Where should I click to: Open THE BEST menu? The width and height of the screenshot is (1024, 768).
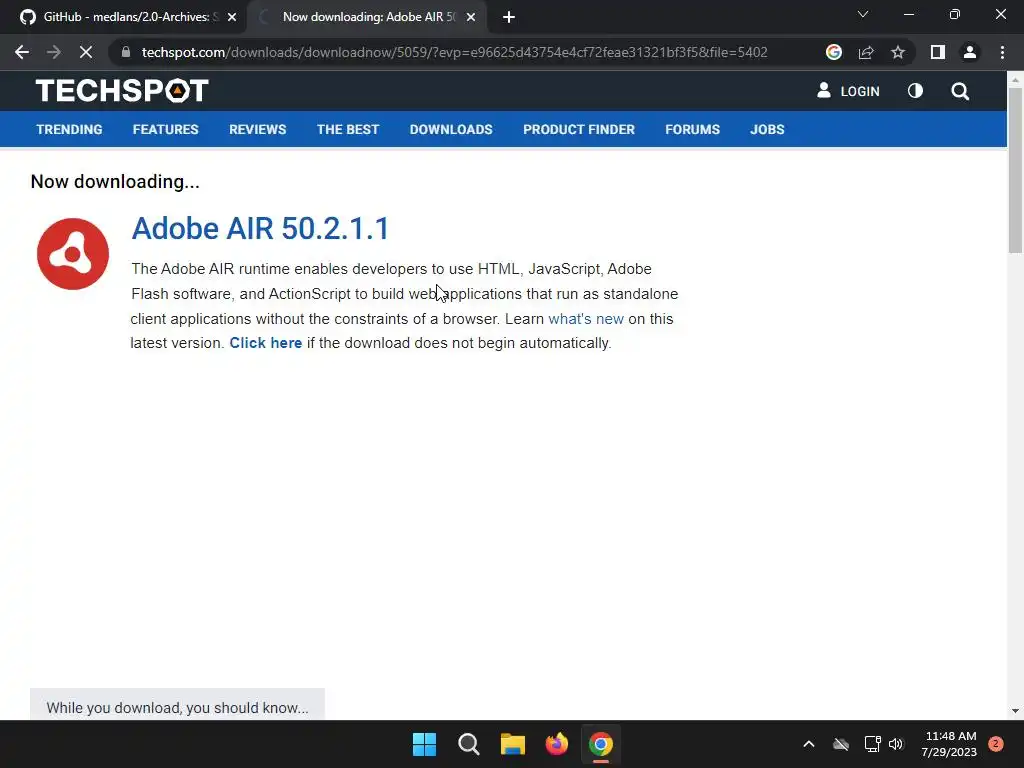348,129
